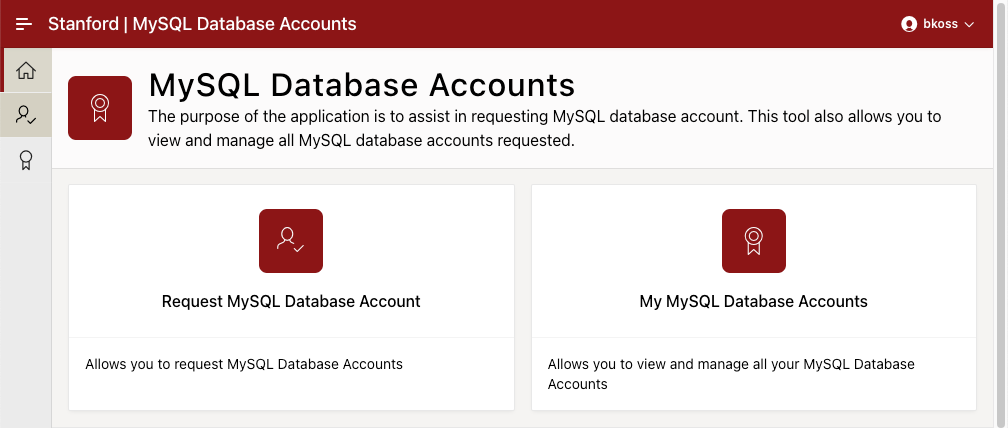Screen dimensions: 1008x428
Task: Open the Home page from the sidebar
Action: click(26, 70)
